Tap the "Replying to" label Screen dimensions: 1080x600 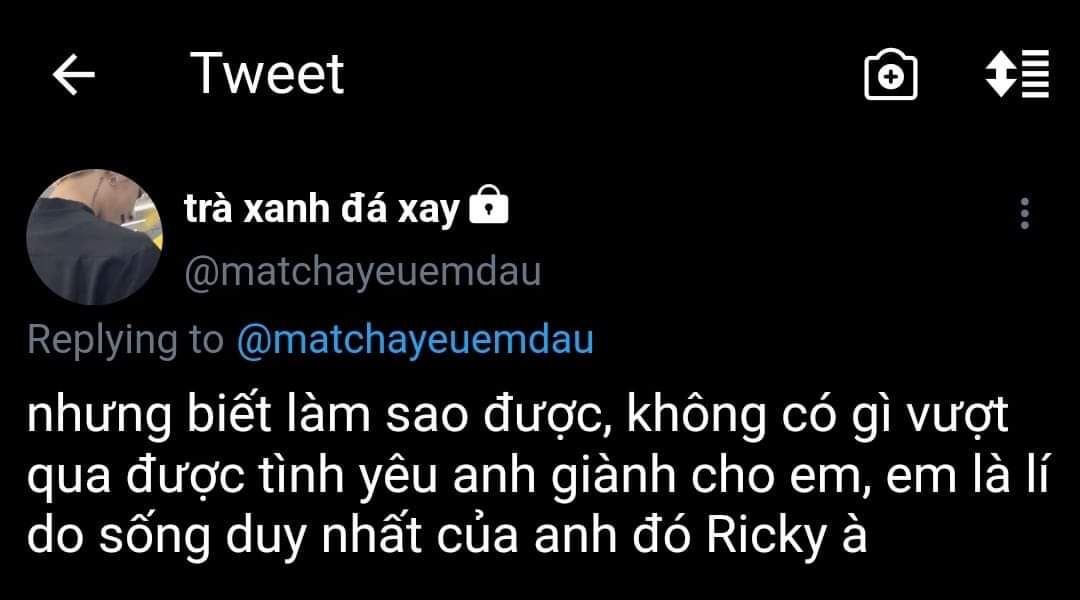[125, 340]
